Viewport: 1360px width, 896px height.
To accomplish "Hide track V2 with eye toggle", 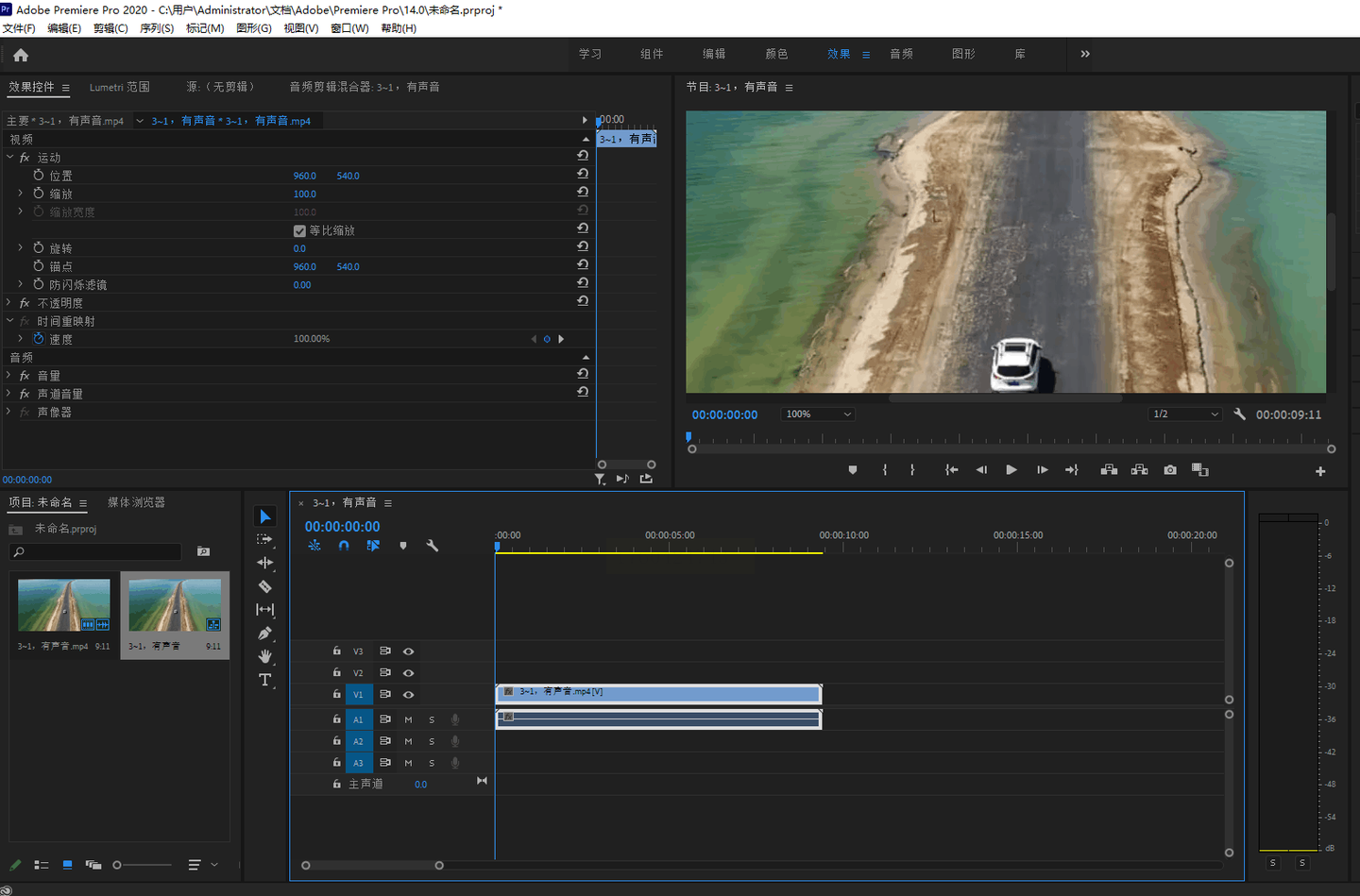I will (x=409, y=673).
